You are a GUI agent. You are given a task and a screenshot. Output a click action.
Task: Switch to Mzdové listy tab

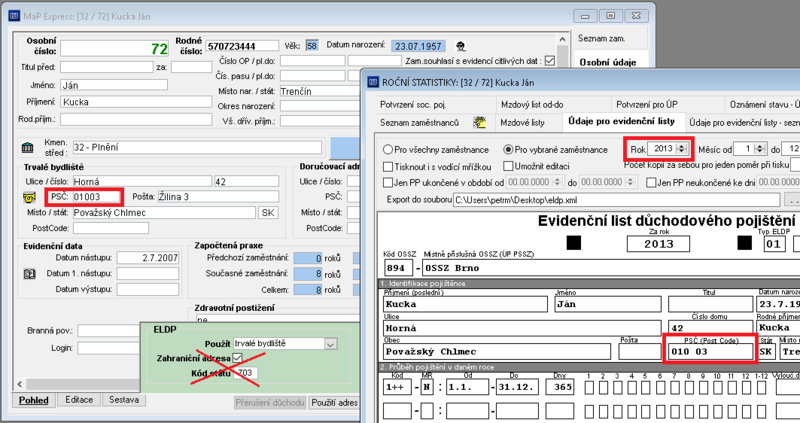(522, 122)
